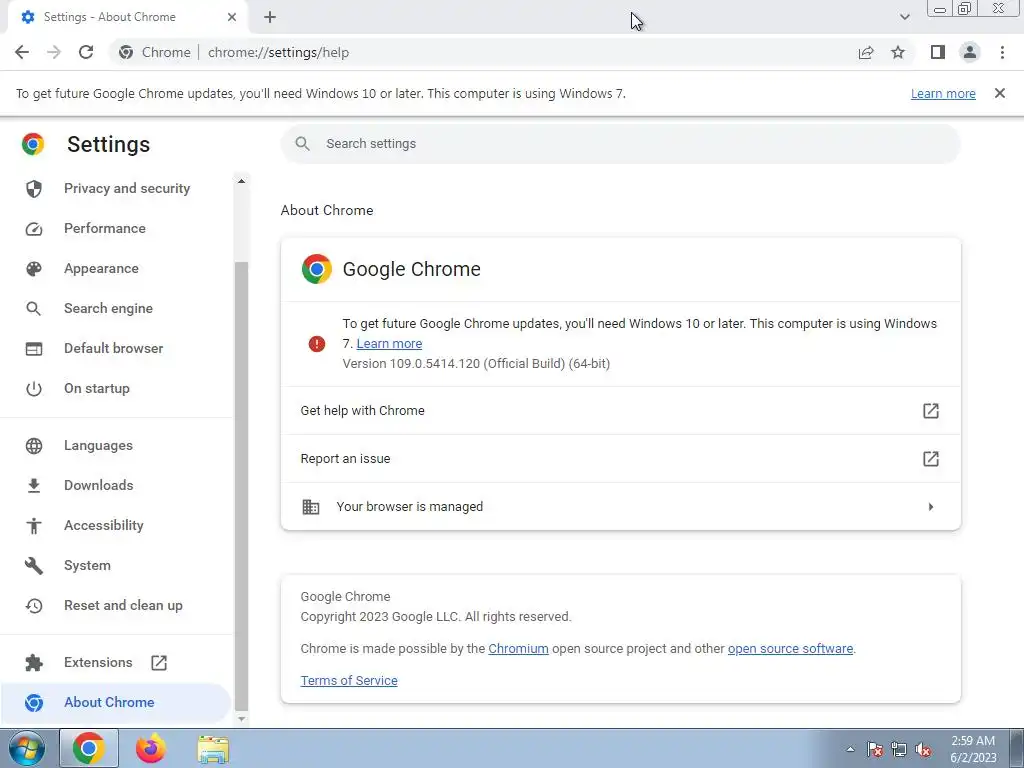The height and width of the screenshot is (768, 1024).
Task: Click the power icon beside On startup
Action: (x=33, y=389)
